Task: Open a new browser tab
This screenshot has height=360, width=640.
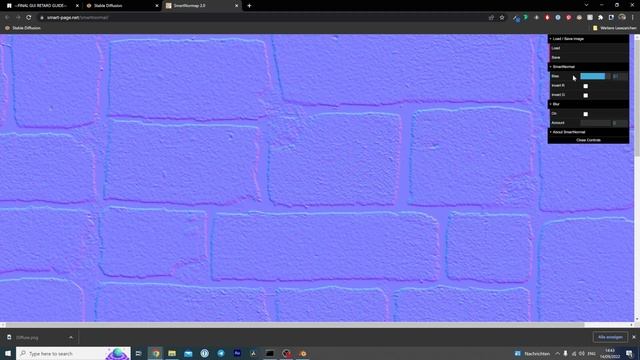Action: point(249,6)
